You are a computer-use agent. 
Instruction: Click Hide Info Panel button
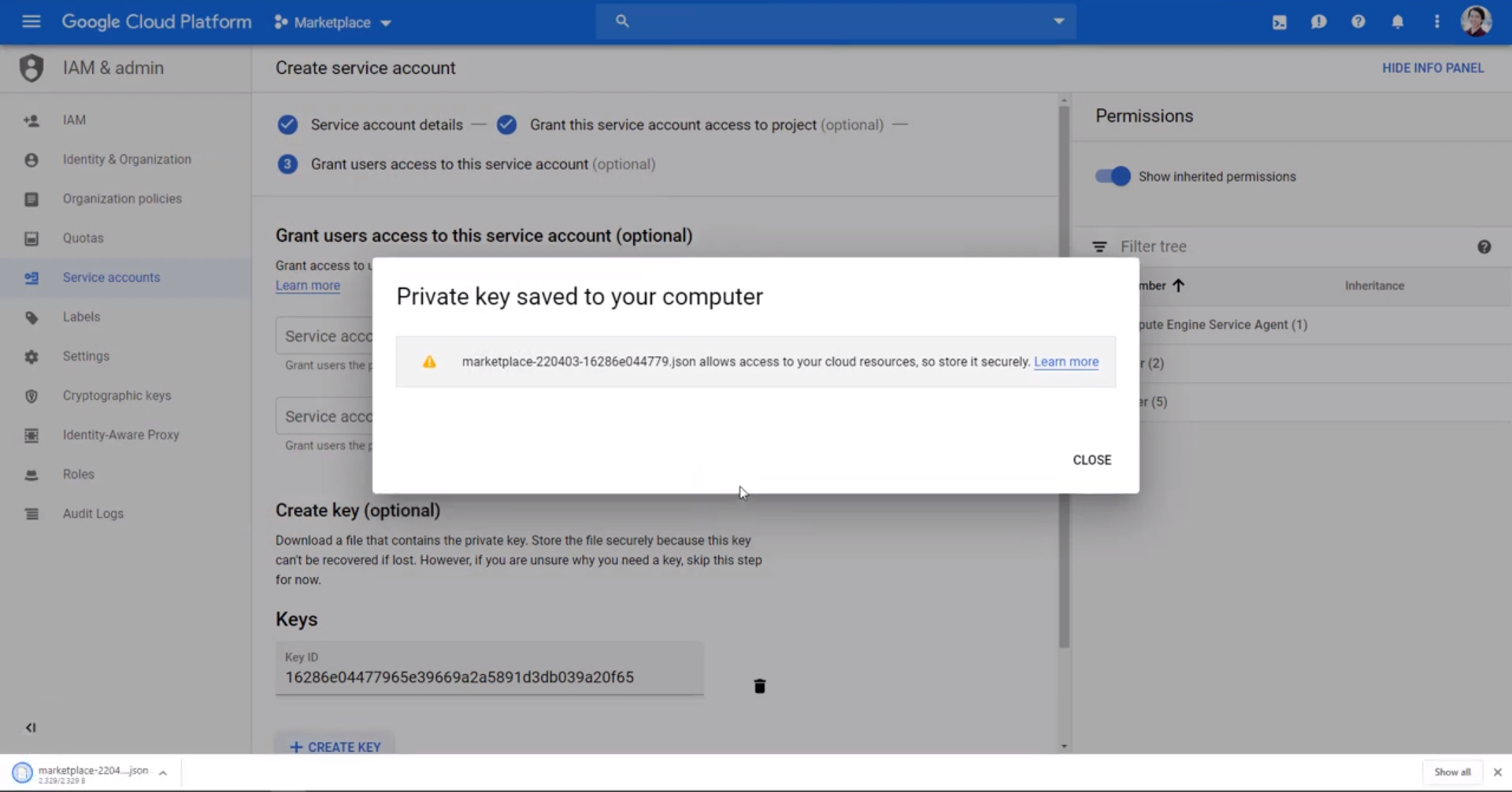(1432, 68)
